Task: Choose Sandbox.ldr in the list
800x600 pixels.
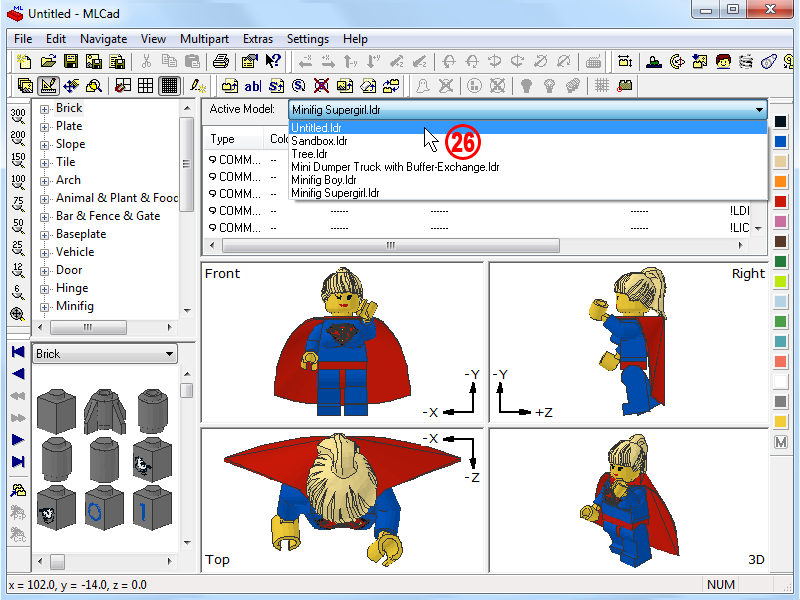Action: [x=528, y=141]
